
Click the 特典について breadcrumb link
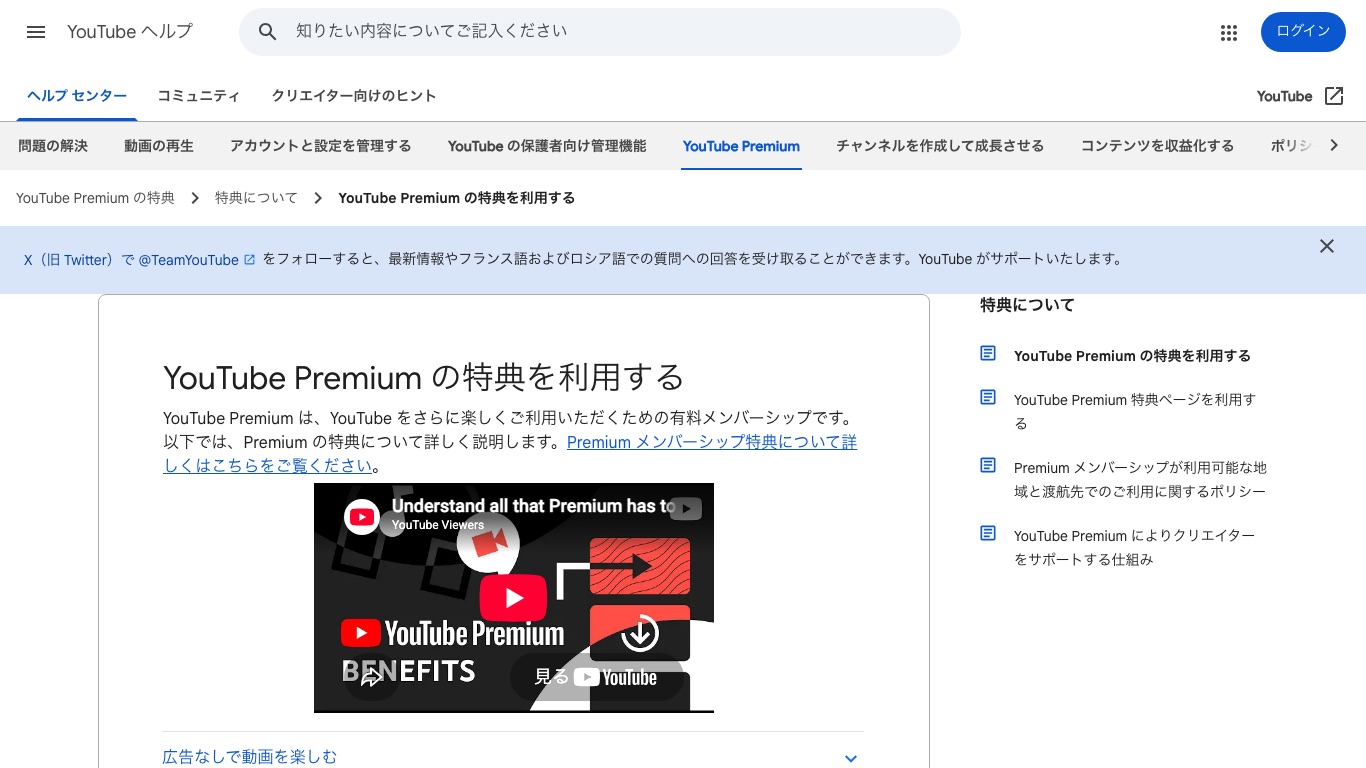coord(256,198)
